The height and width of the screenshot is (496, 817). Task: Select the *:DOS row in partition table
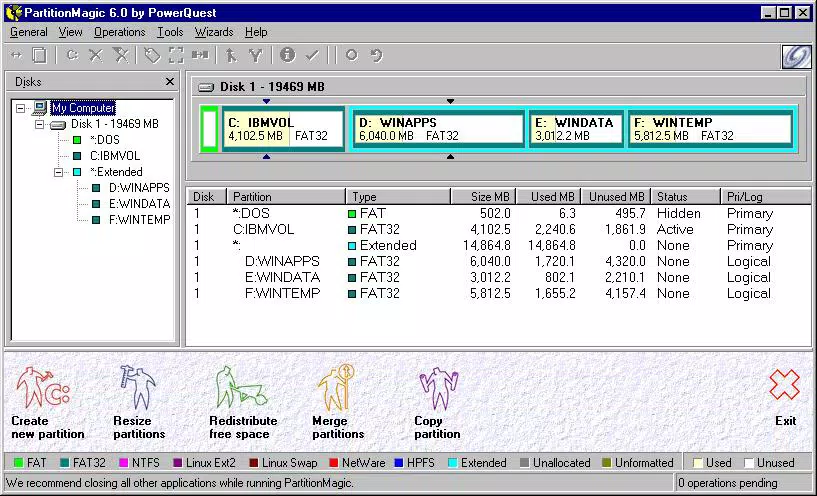pos(498,214)
